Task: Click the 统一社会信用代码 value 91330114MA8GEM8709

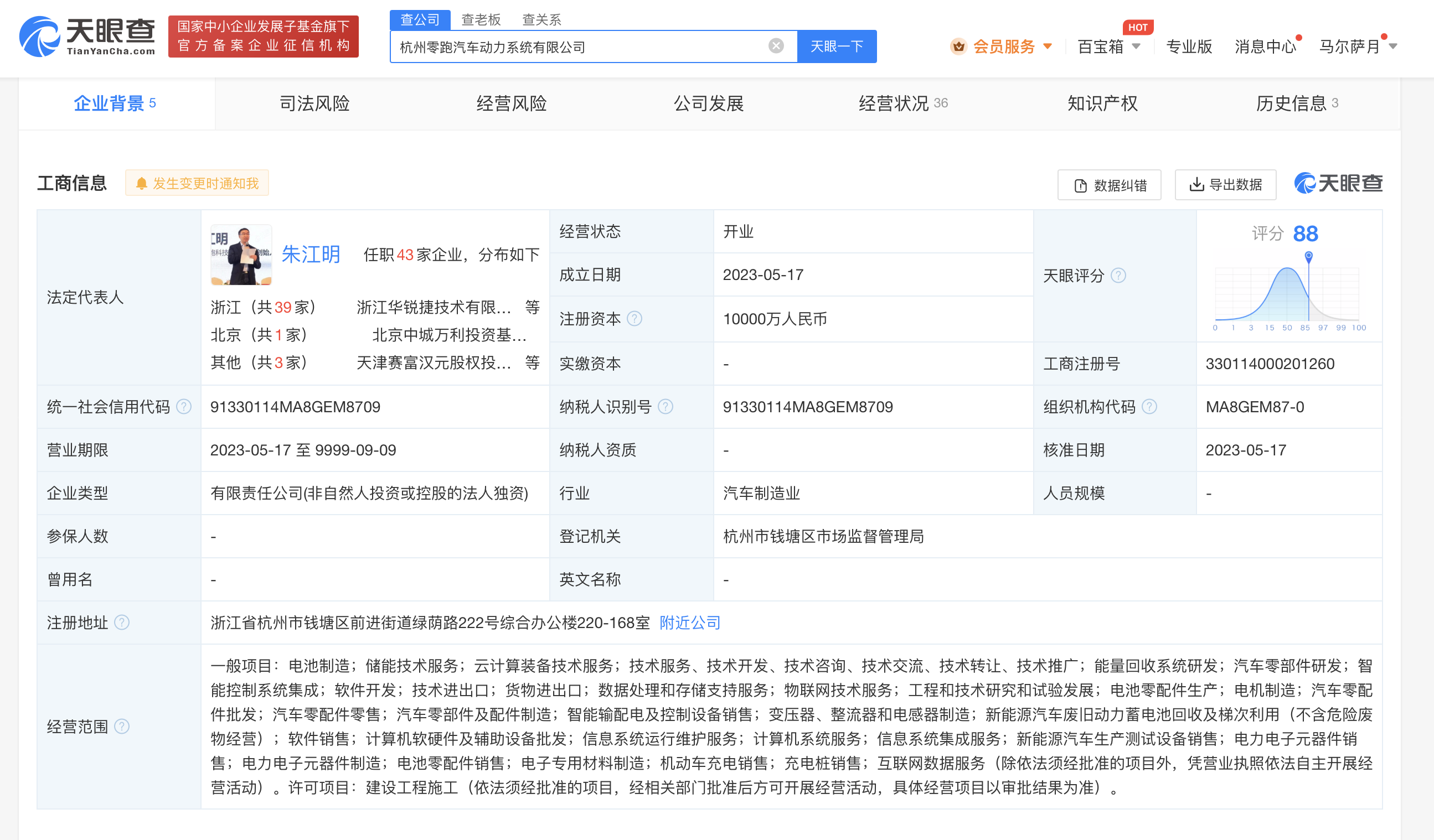Action: pos(295,407)
